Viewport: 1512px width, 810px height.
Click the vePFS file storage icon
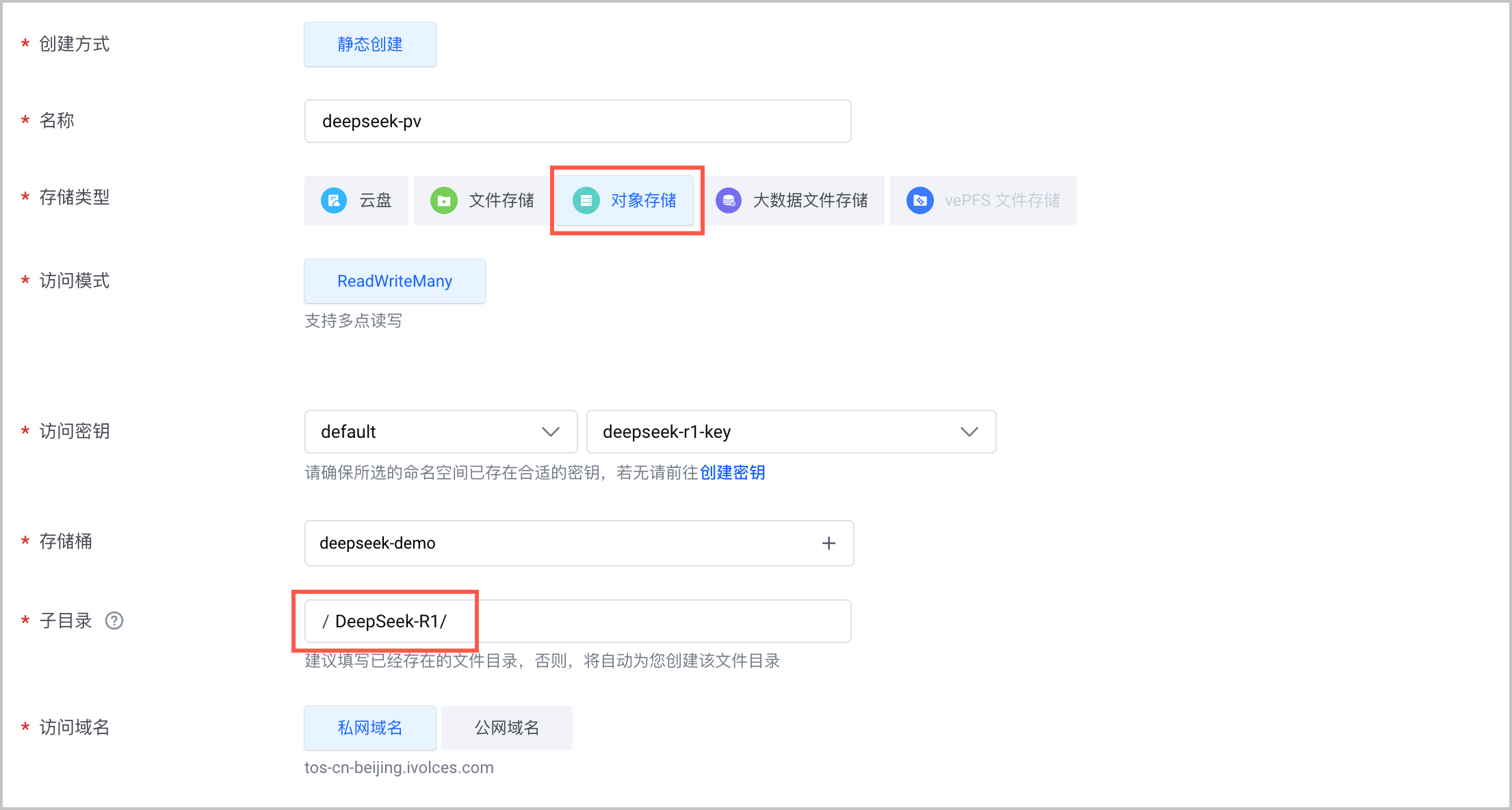point(920,200)
